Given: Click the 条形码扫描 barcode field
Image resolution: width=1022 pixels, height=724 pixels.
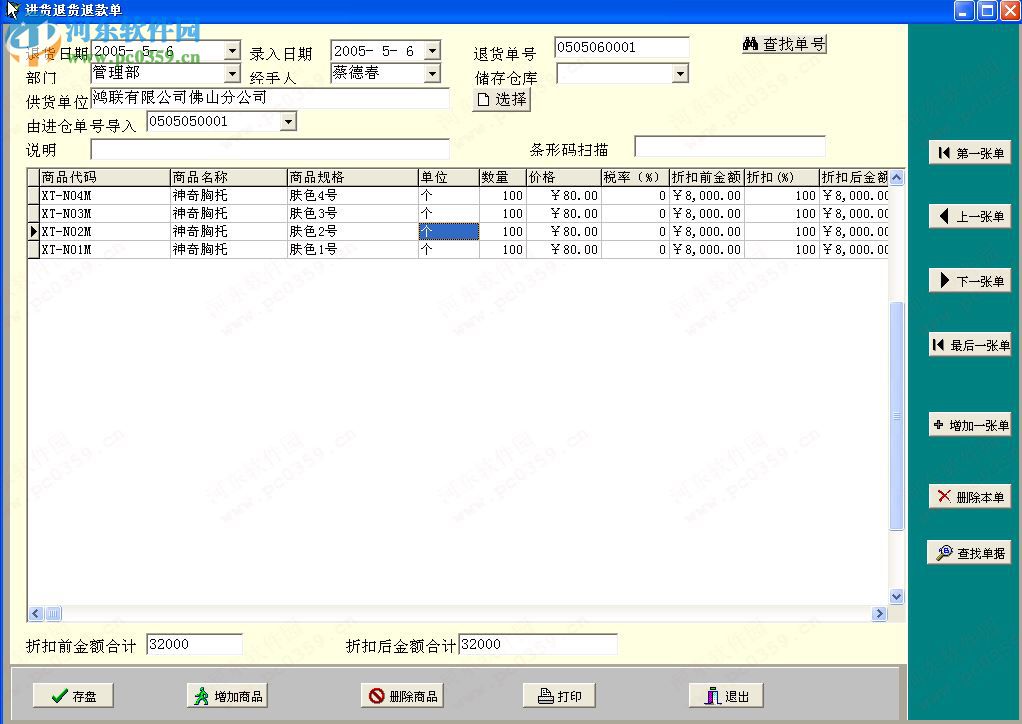Looking at the screenshot, I should click(730, 146).
